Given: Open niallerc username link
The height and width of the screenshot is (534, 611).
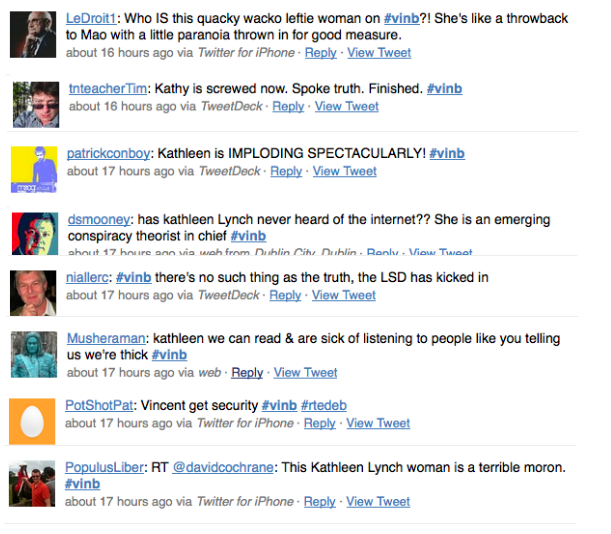Looking at the screenshot, I should pos(87,277).
